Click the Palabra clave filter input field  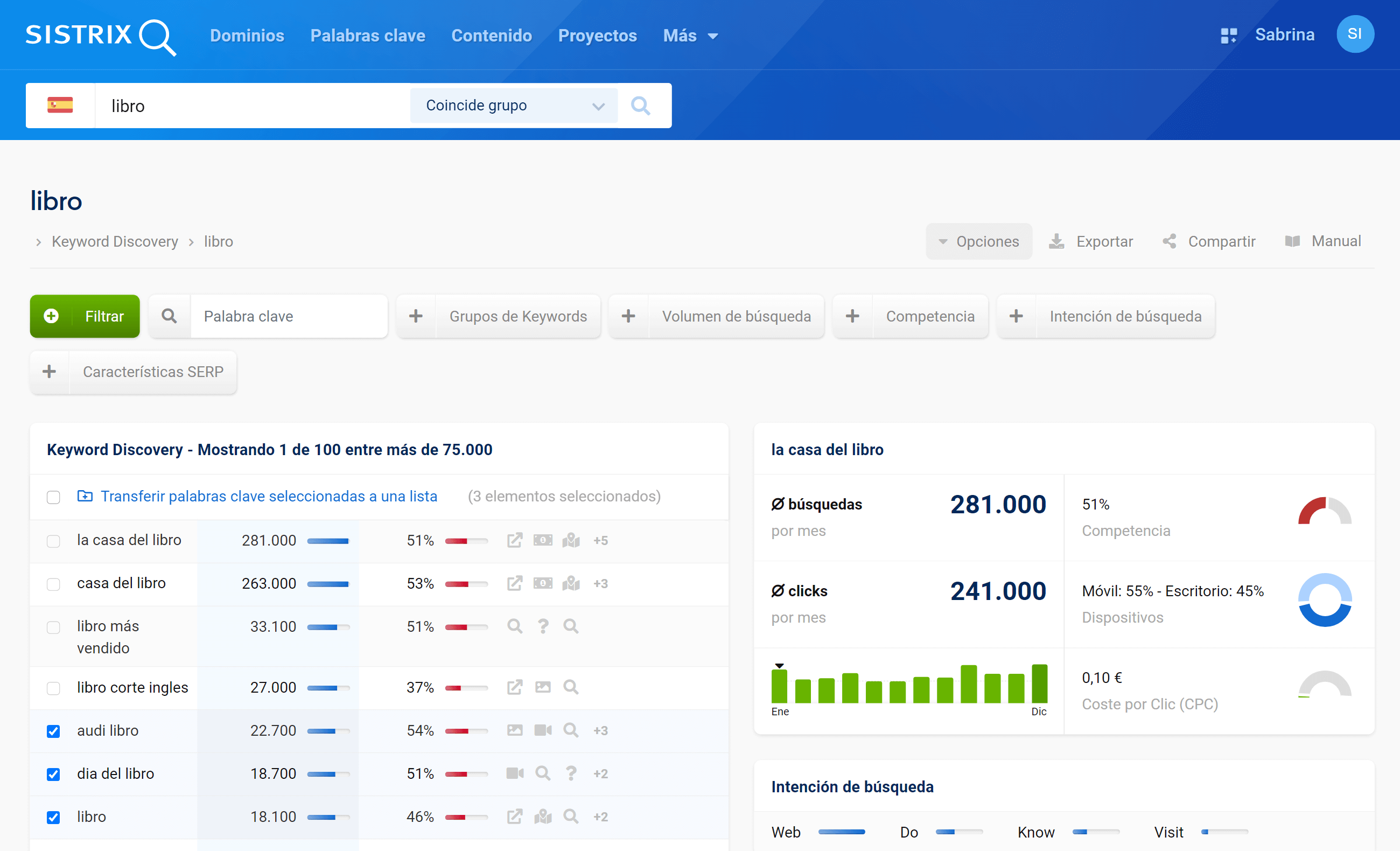click(x=288, y=317)
